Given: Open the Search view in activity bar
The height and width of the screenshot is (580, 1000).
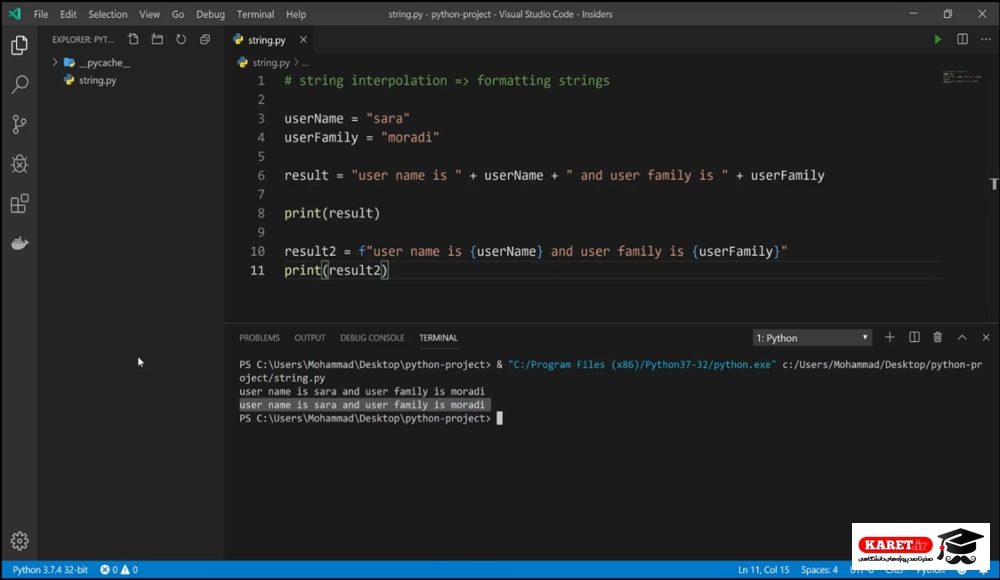Looking at the screenshot, I should (19, 84).
